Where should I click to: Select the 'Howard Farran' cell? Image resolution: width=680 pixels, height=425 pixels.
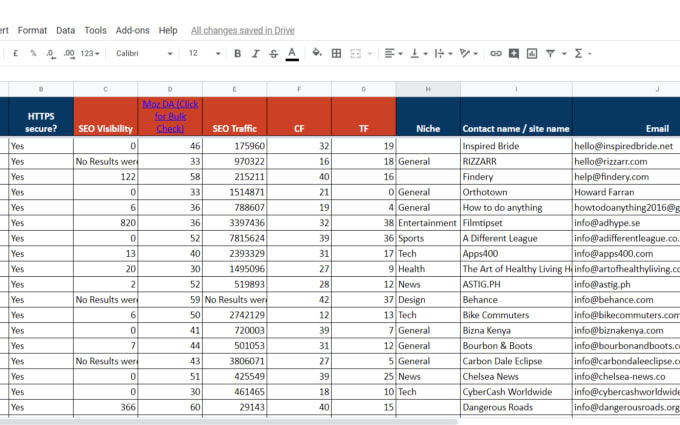click(626, 192)
